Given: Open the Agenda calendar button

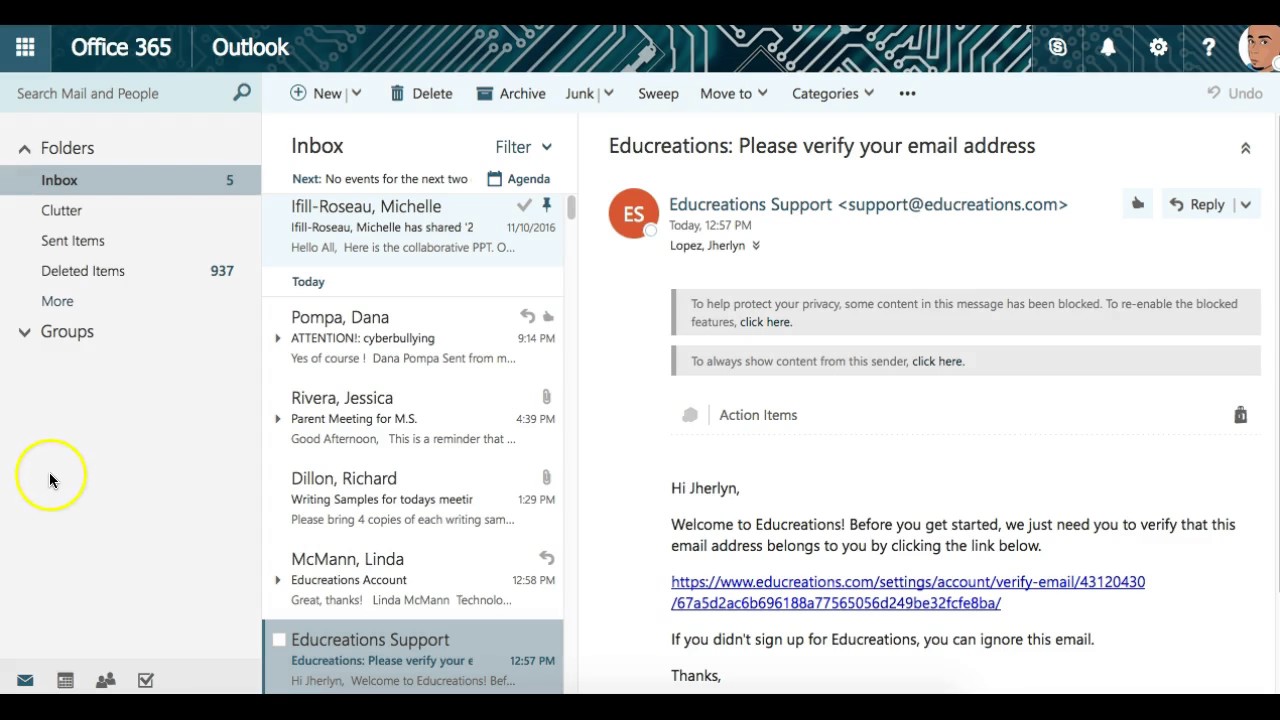Looking at the screenshot, I should point(518,179).
